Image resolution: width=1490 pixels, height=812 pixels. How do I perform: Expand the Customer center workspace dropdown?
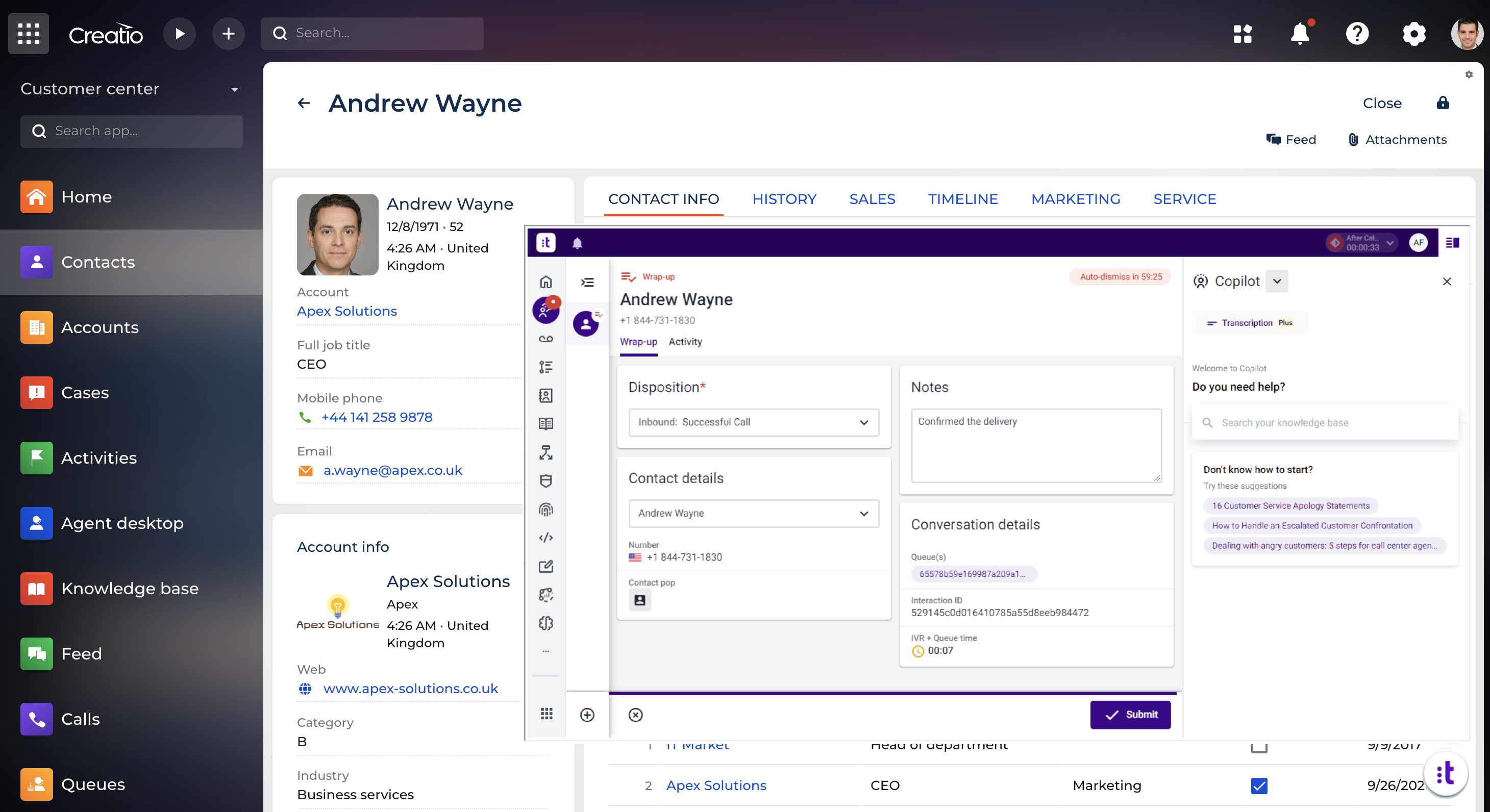coord(234,90)
